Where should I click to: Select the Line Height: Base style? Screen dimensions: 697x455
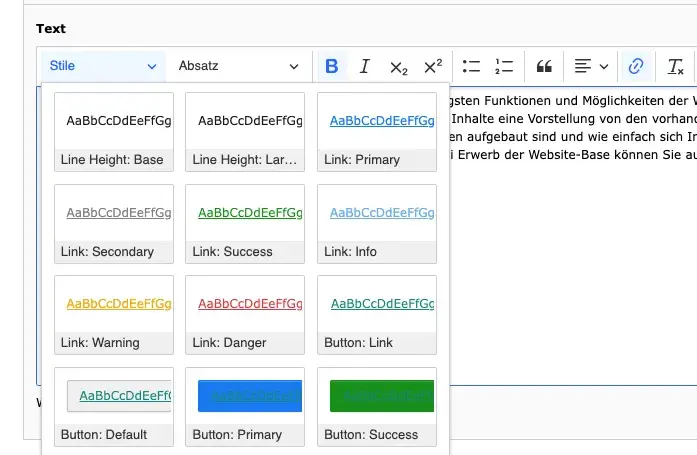click(x=114, y=131)
